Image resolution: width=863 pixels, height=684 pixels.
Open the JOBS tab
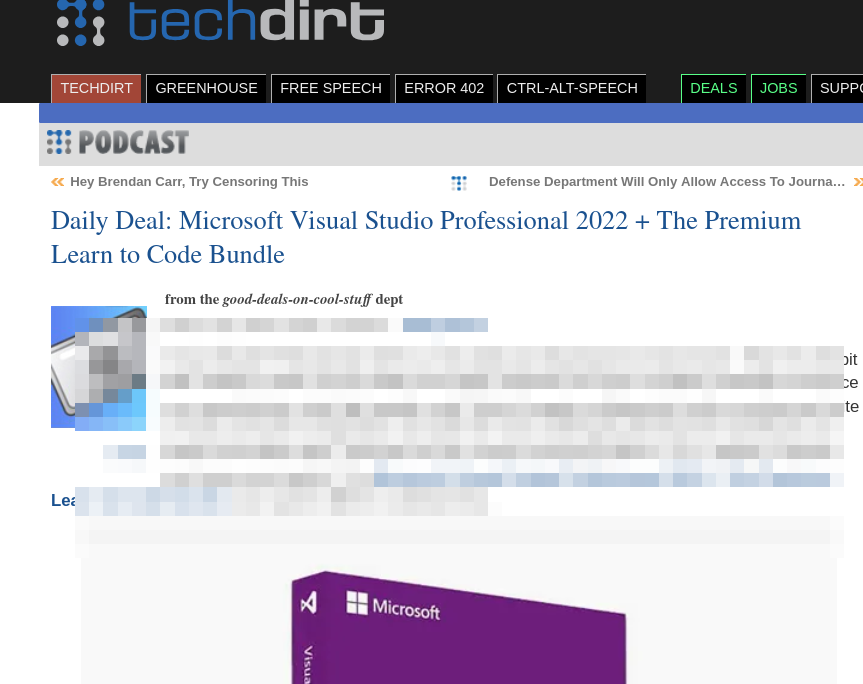(778, 88)
